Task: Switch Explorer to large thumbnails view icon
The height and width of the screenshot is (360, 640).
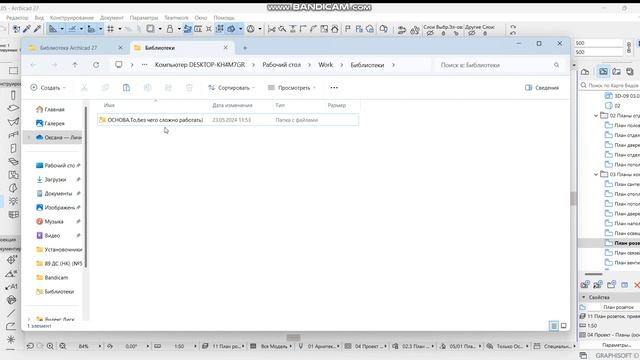Action: click(564, 326)
